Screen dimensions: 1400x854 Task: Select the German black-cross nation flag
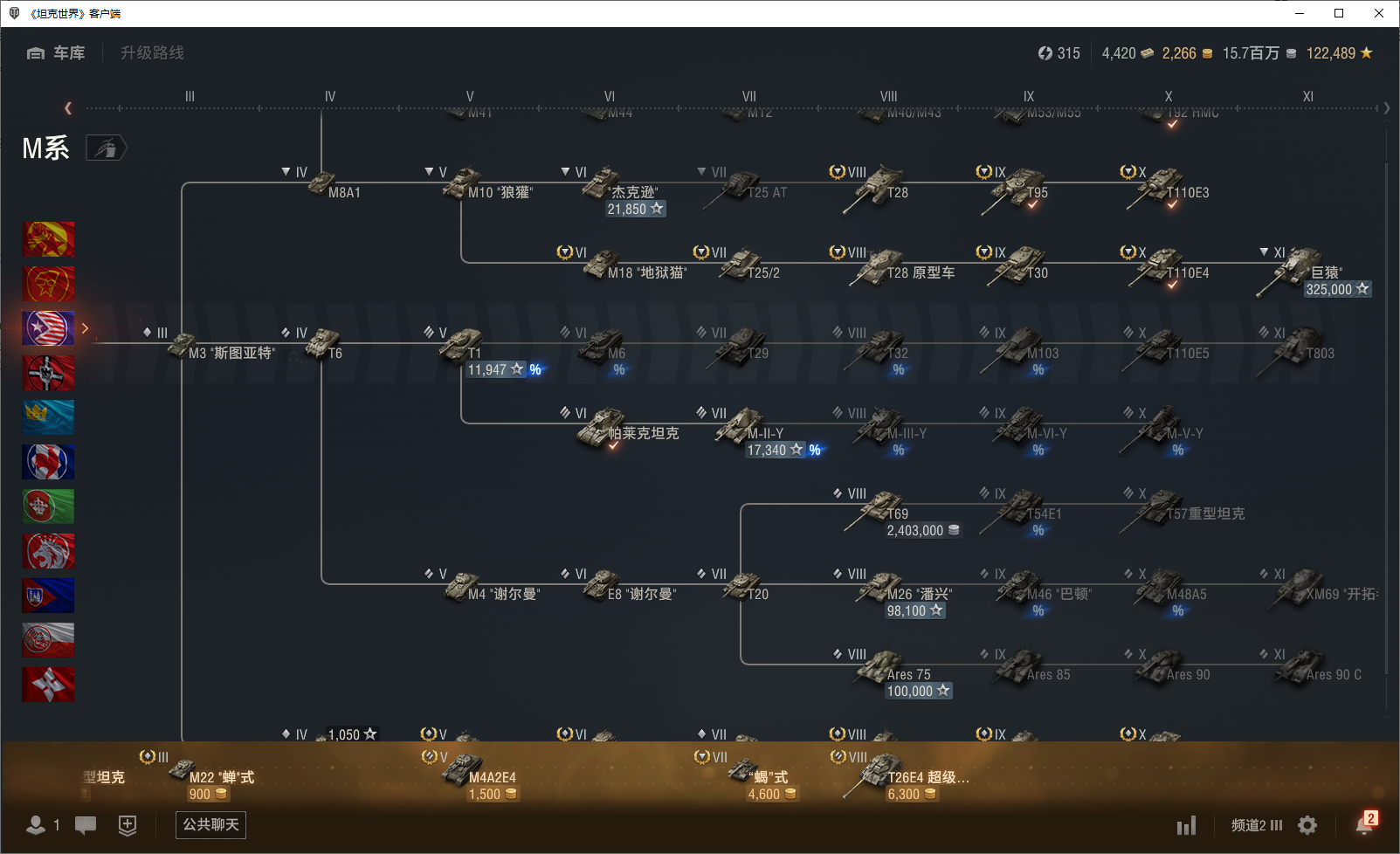[x=48, y=373]
